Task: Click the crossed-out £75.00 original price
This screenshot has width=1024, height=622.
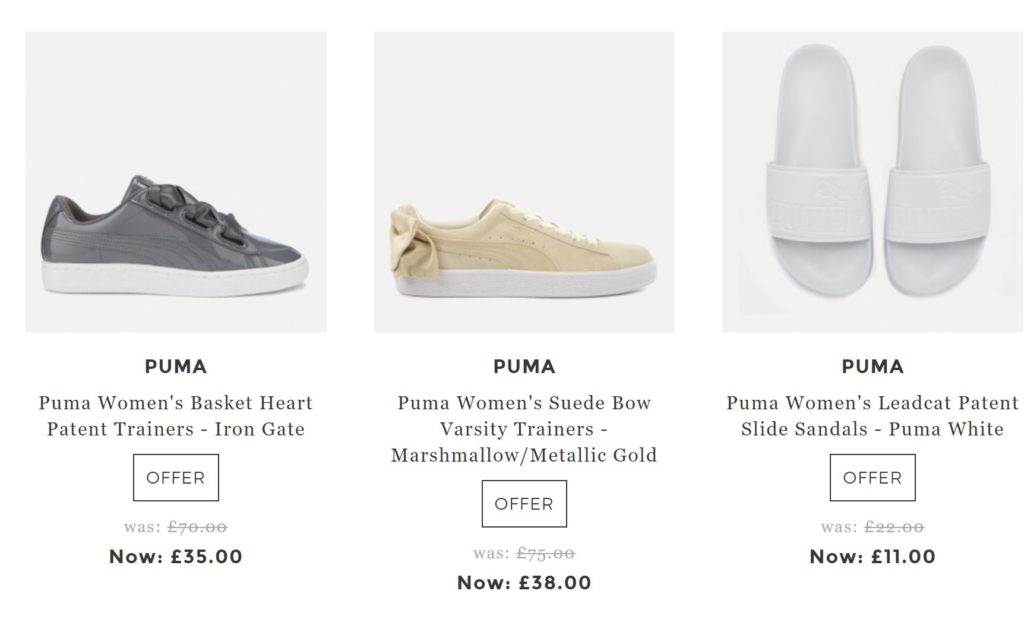Action: point(545,553)
